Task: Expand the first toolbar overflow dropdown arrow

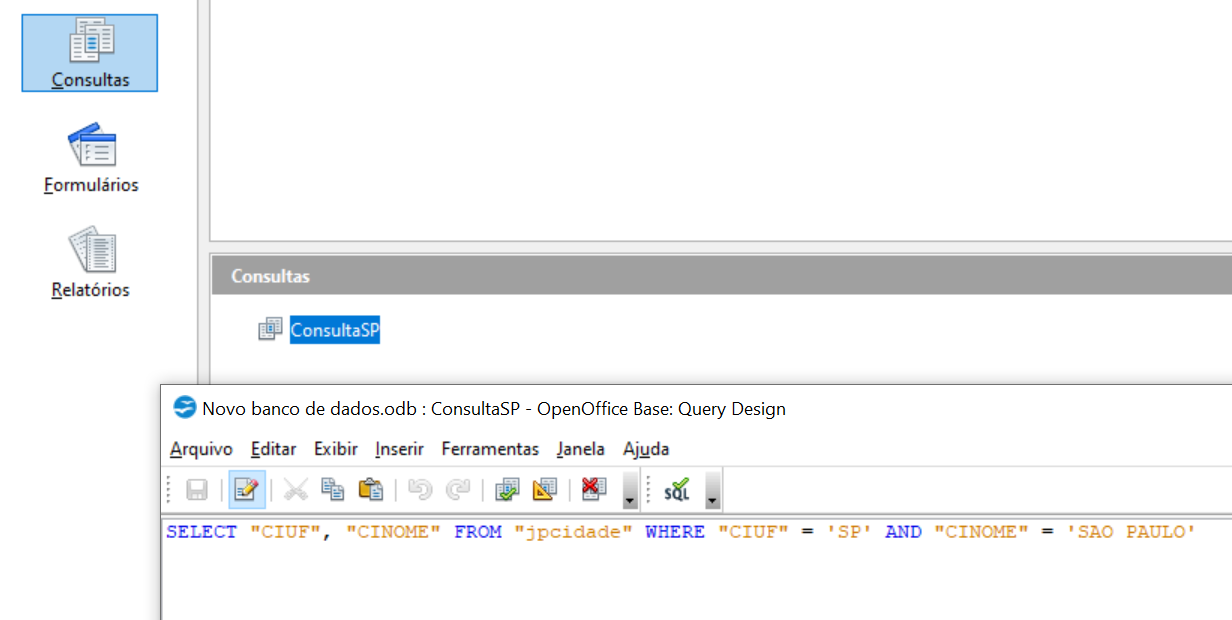Action: click(630, 492)
